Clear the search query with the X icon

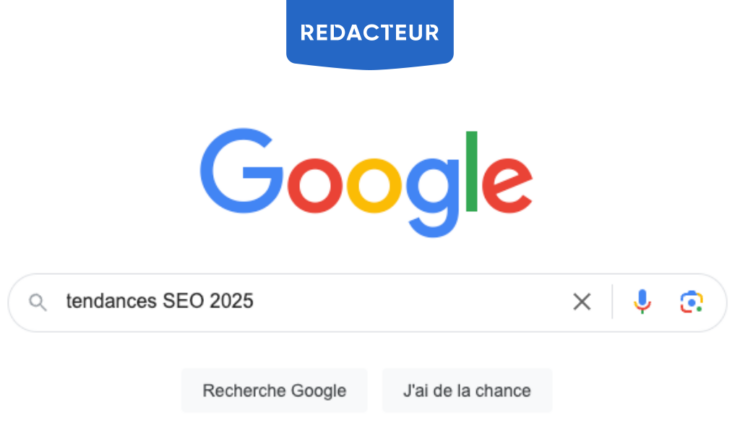[582, 302]
